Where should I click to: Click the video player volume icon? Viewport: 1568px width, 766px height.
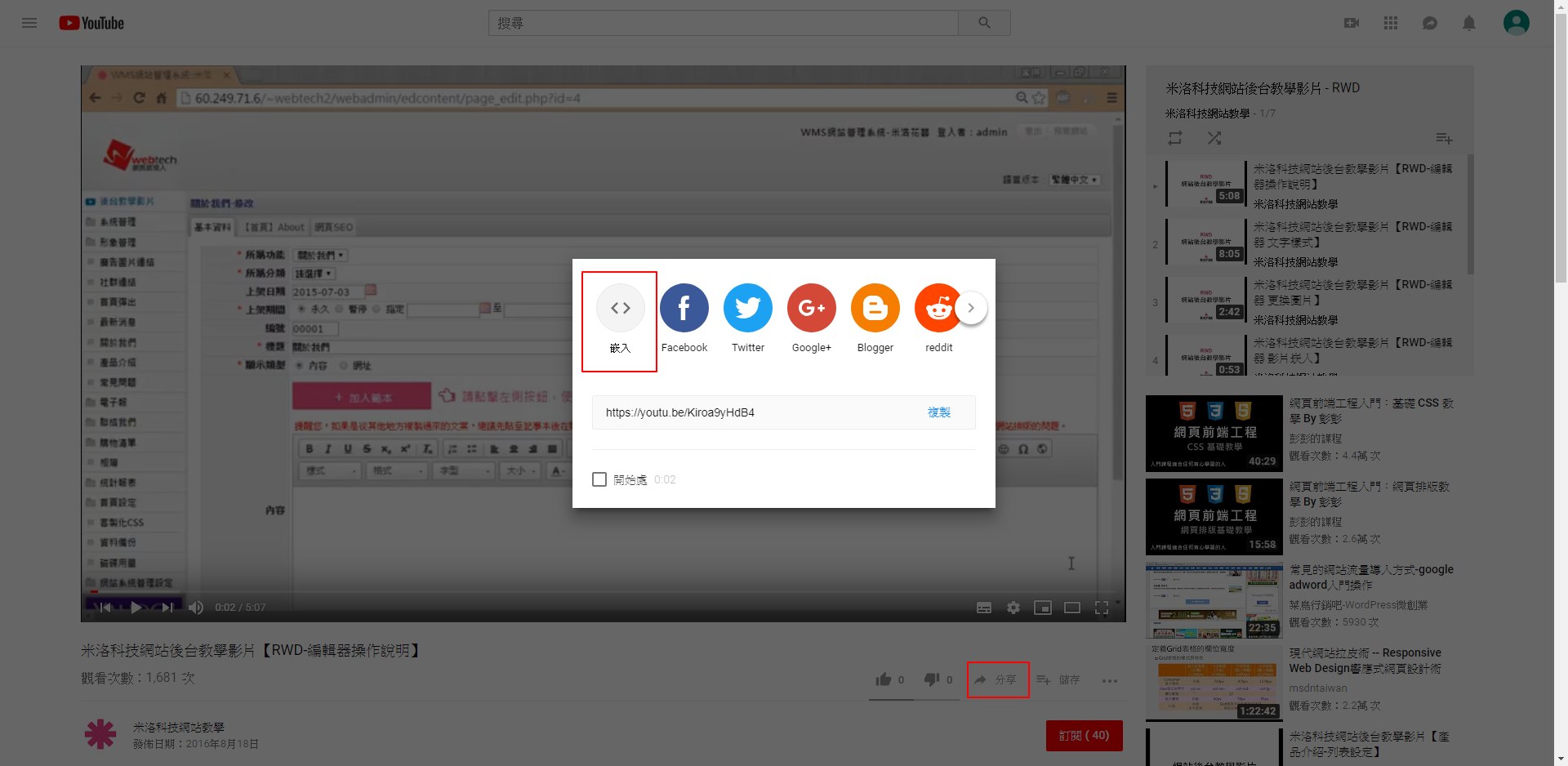point(196,608)
